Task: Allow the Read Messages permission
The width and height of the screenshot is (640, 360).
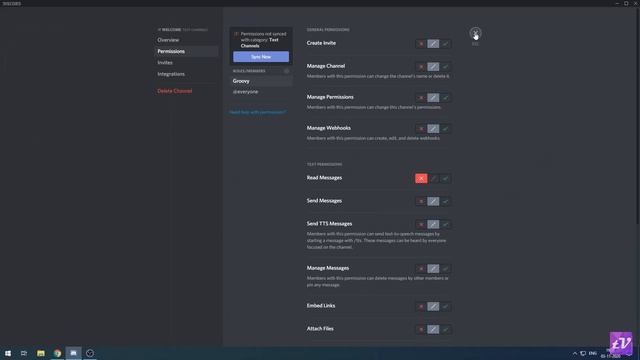Action: [x=445, y=178]
